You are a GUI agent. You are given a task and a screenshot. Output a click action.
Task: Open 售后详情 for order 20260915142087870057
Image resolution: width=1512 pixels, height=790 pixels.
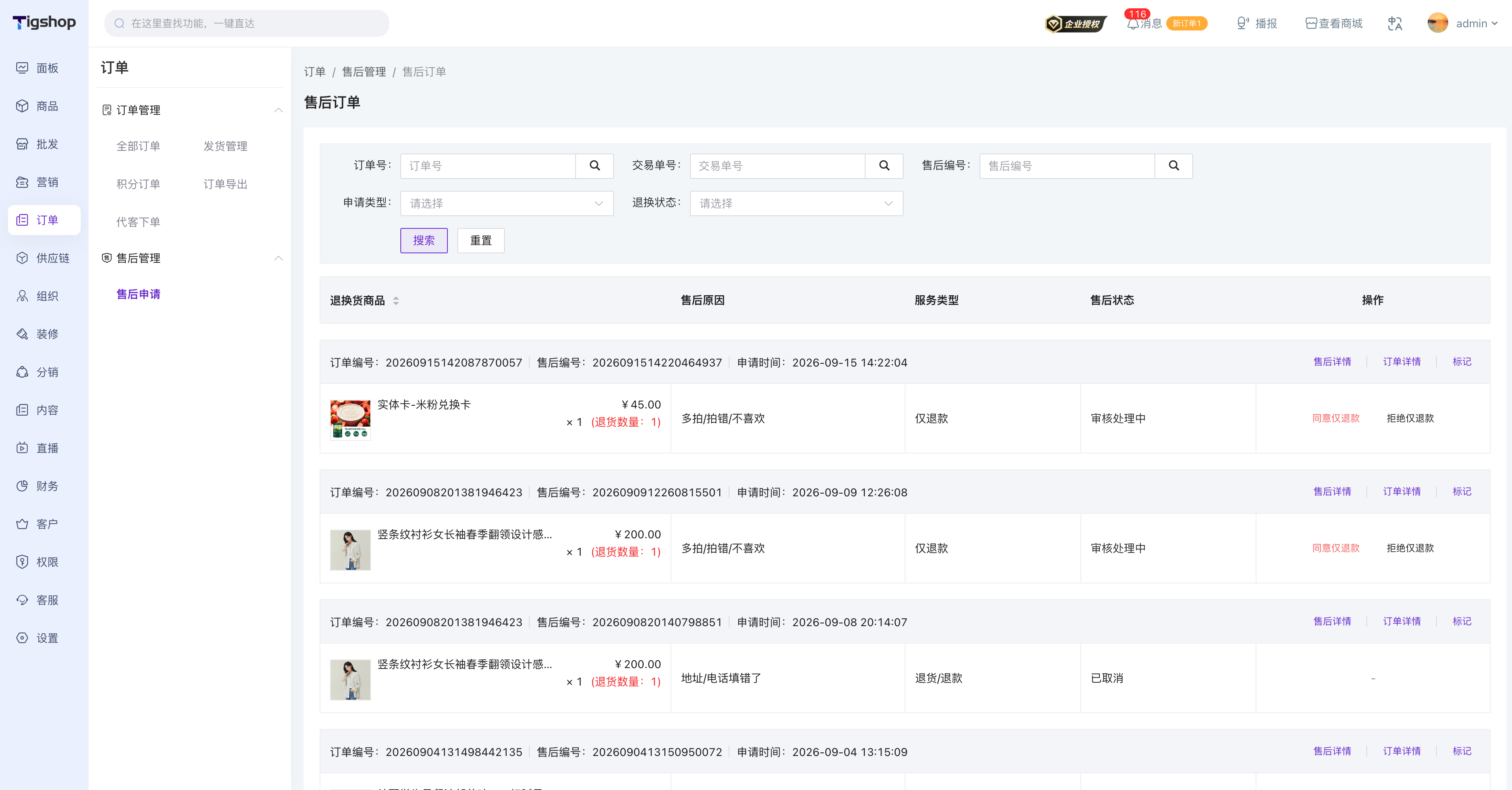tap(1332, 362)
